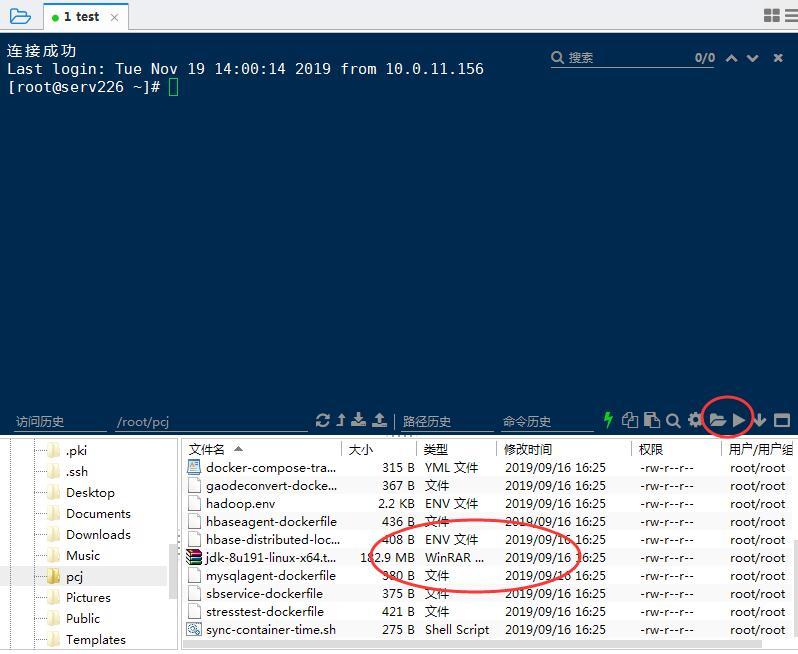This screenshot has height=654, width=798.
Task: Refresh the remote file list
Action: (322, 420)
